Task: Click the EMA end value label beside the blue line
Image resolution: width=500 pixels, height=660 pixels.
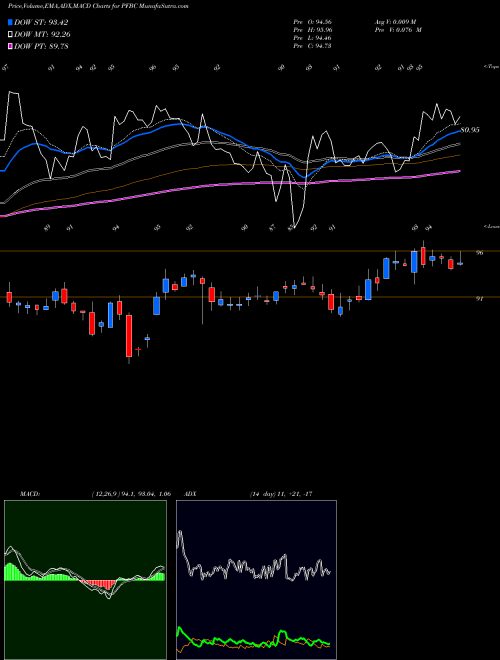Action: (470, 130)
